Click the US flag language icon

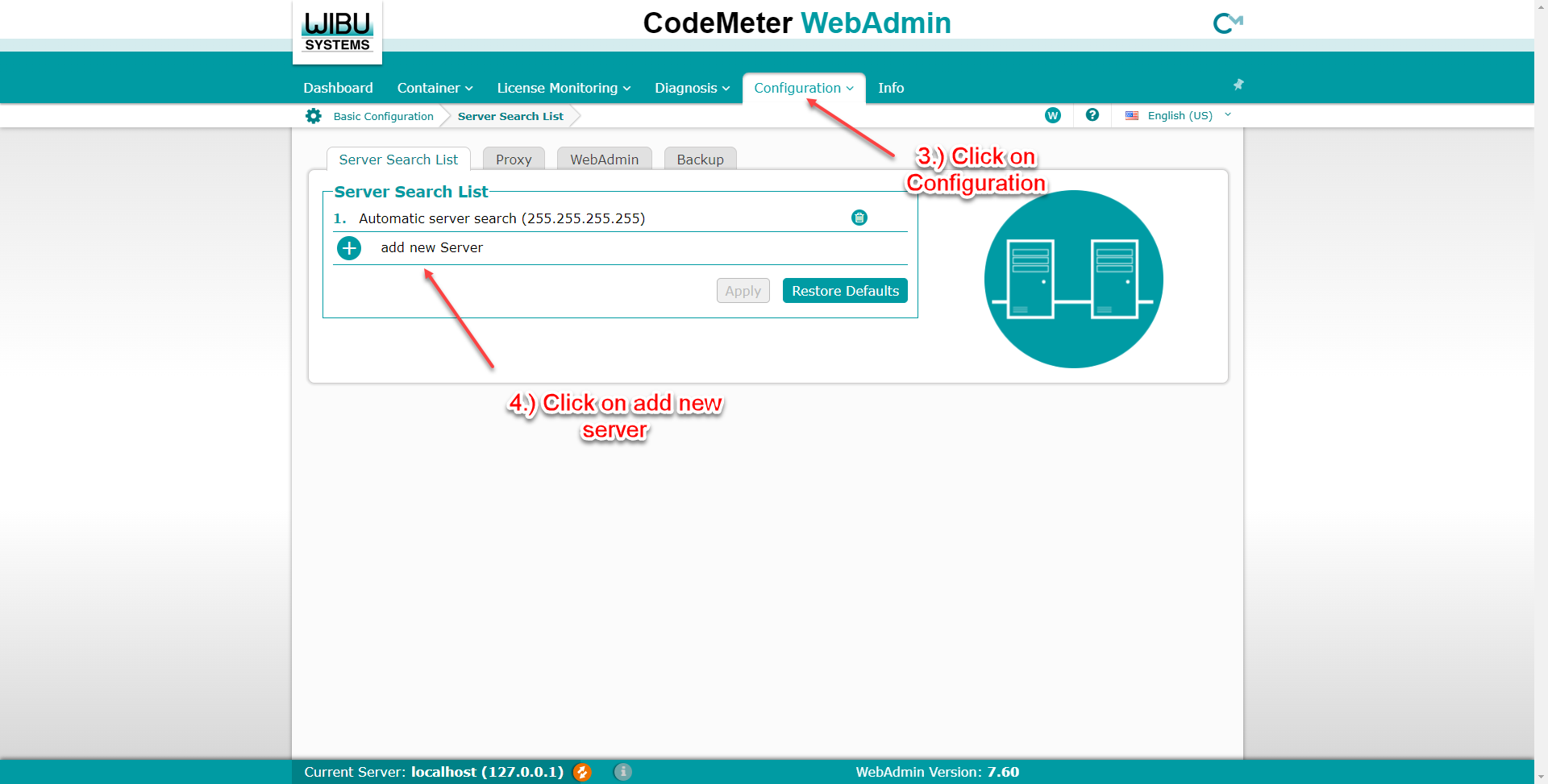click(1132, 115)
